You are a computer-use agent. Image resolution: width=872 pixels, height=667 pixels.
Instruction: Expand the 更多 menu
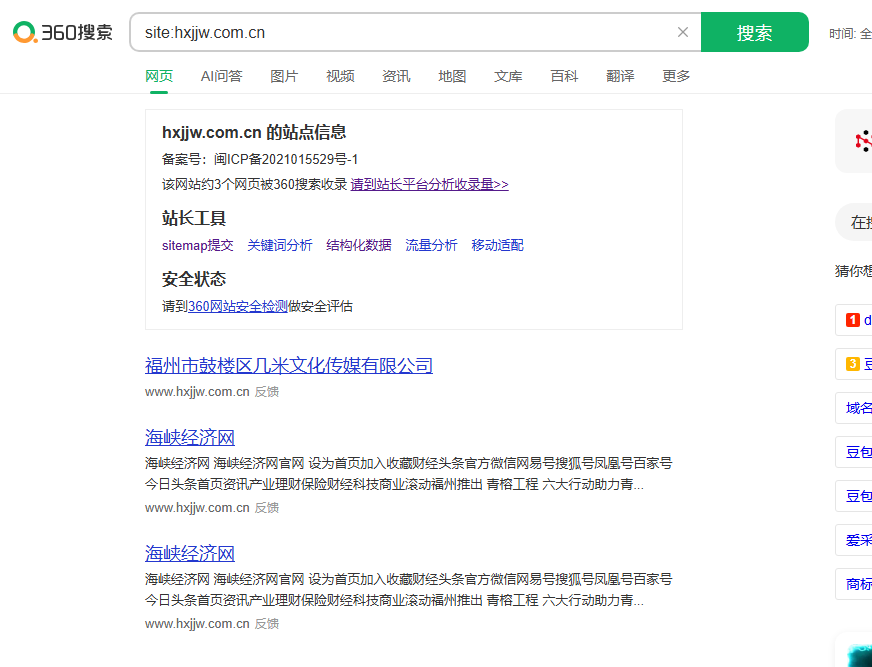676,76
